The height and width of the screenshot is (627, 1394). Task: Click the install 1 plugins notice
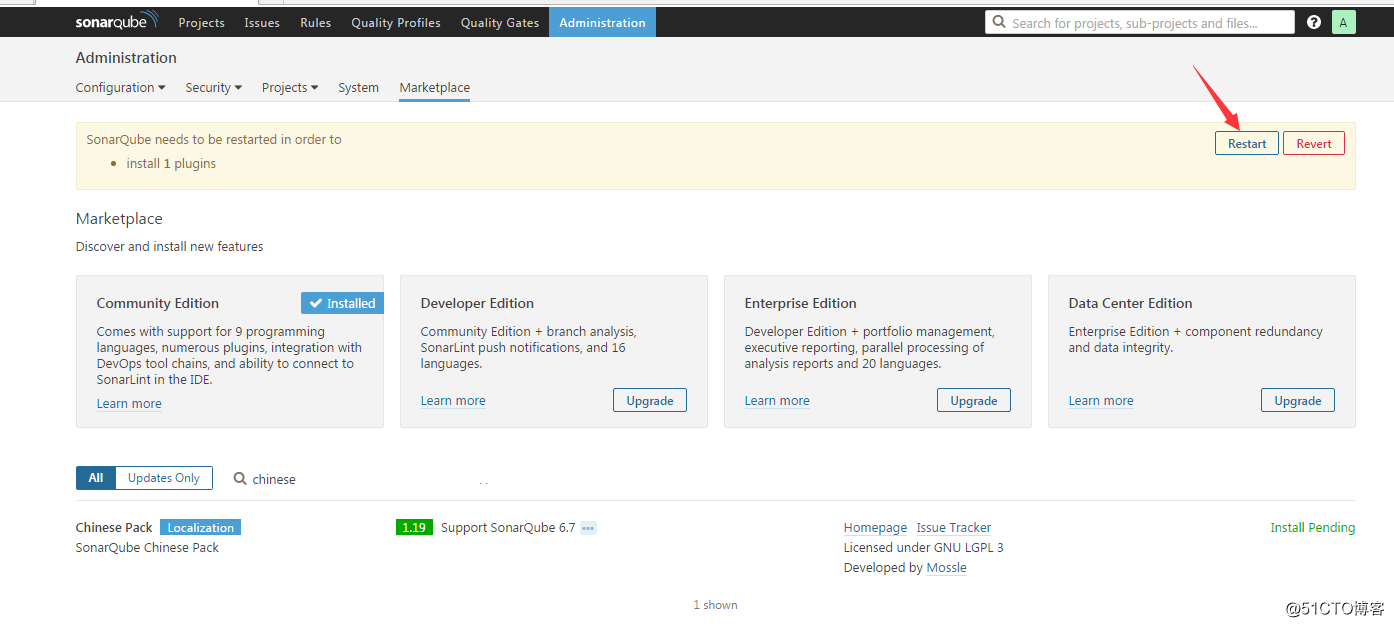click(x=171, y=164)
